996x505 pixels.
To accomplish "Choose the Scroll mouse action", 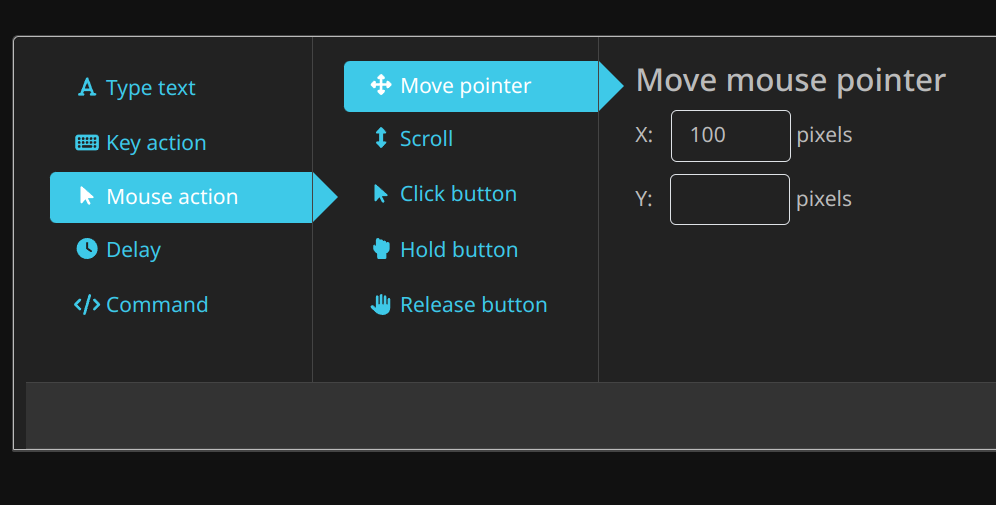I will click(x=426, y=139).
